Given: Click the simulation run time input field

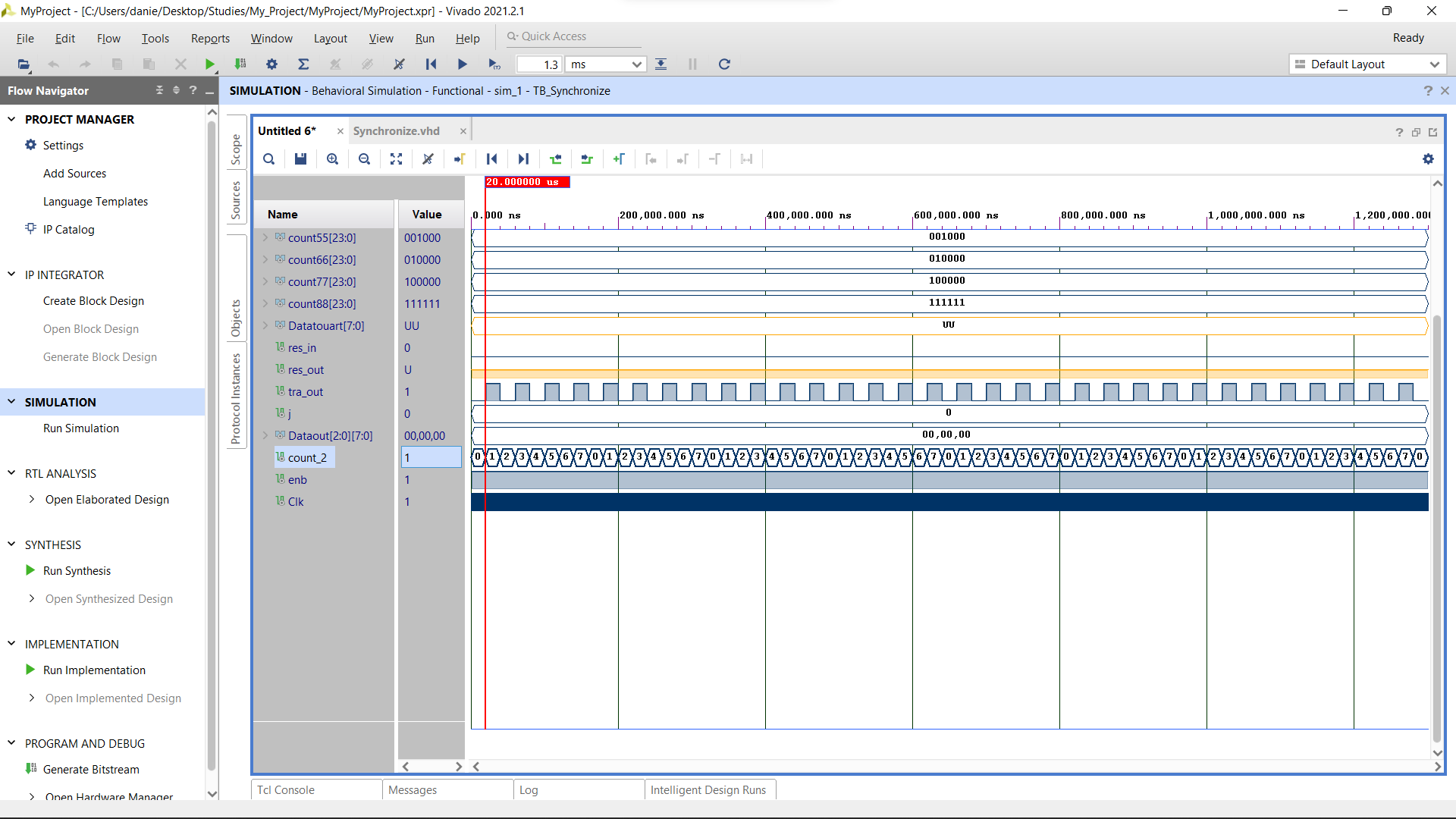Looking at the screenshot, I should coord(538,64).
